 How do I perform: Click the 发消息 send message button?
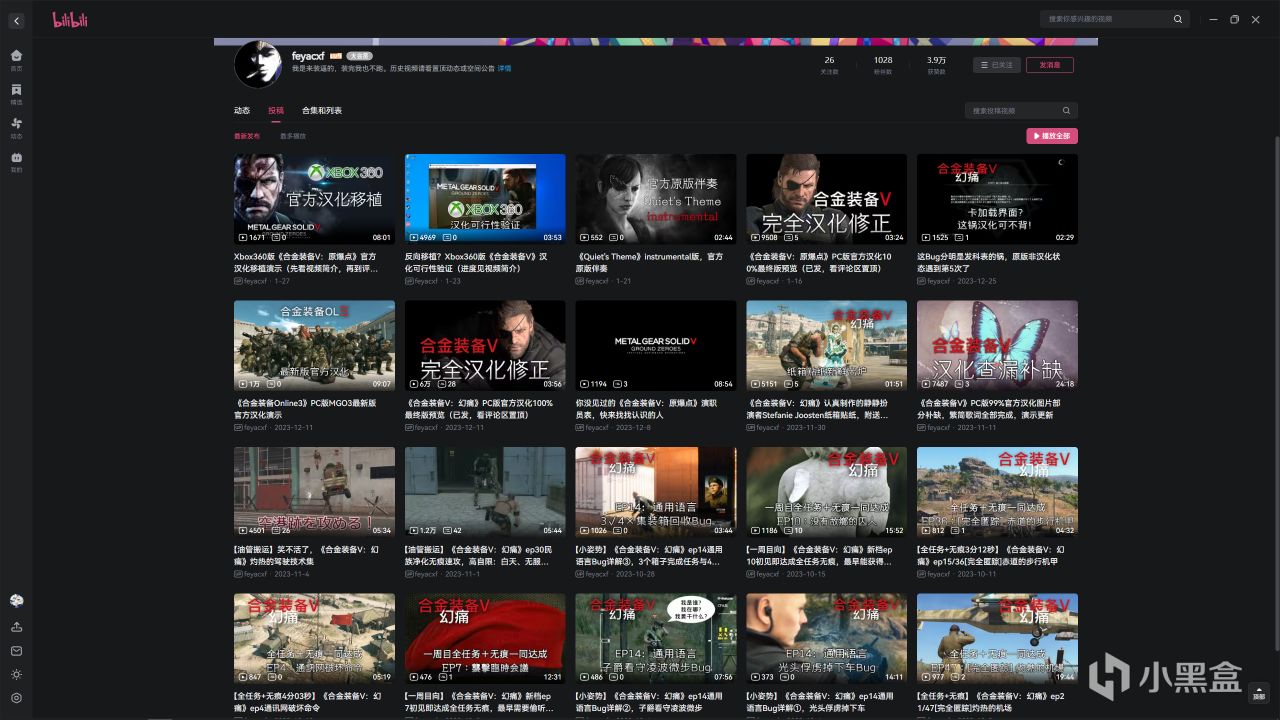pos(1050,65)
